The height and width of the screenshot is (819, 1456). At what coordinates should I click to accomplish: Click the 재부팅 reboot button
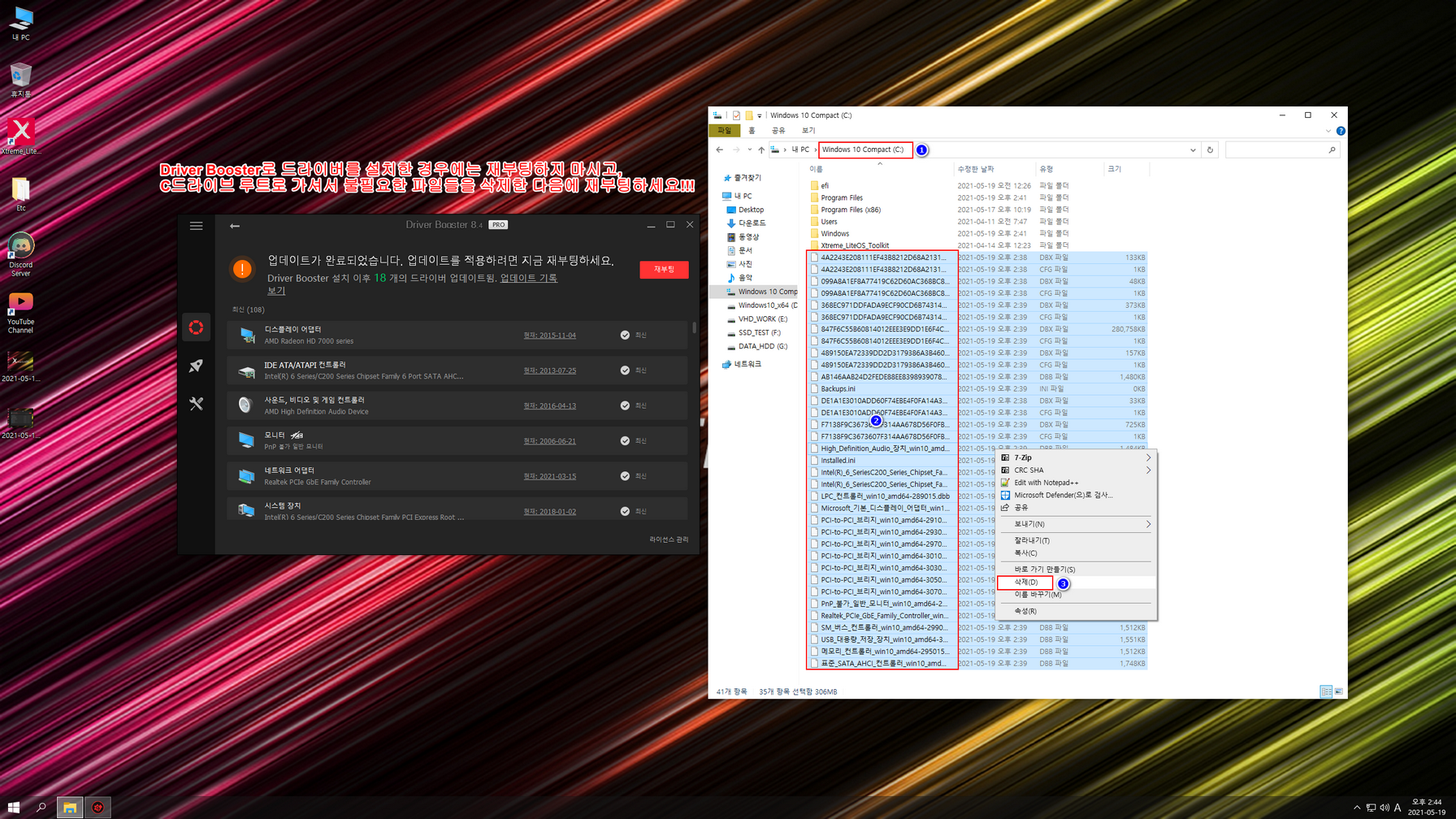[x=664, y=270]
